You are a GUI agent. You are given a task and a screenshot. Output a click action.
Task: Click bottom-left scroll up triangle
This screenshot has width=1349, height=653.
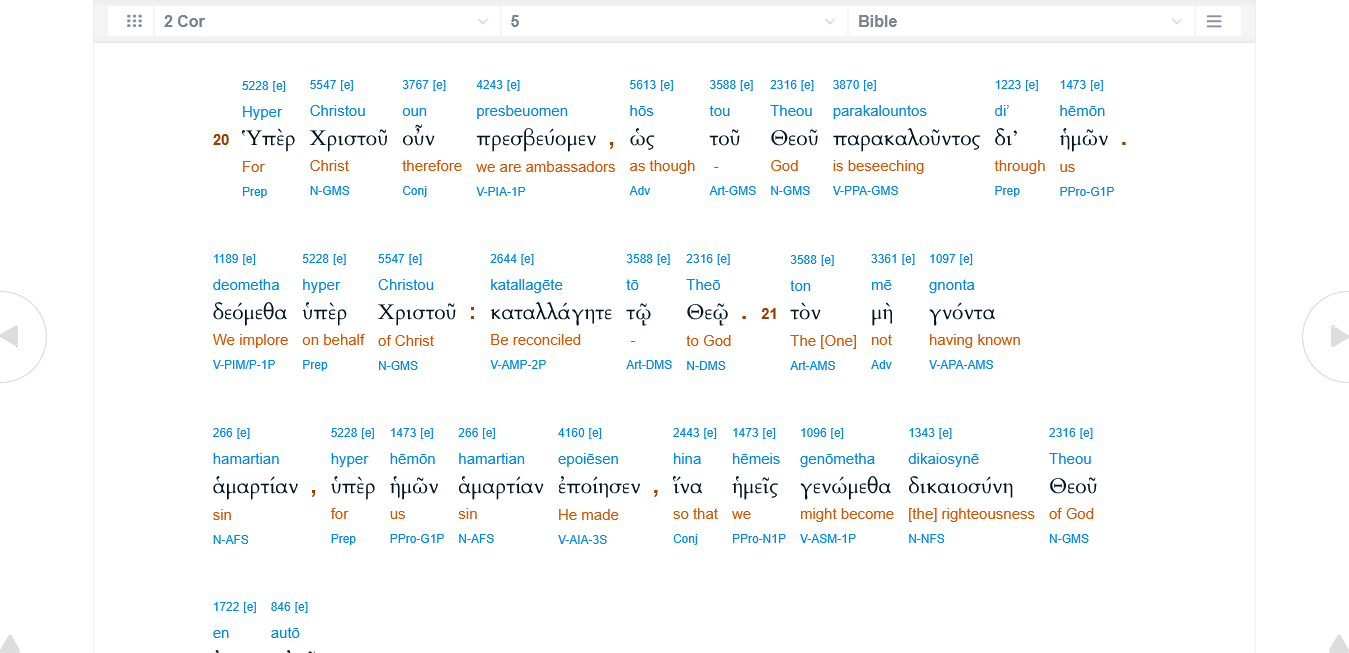pyautogui.click(x=8, y=644)
